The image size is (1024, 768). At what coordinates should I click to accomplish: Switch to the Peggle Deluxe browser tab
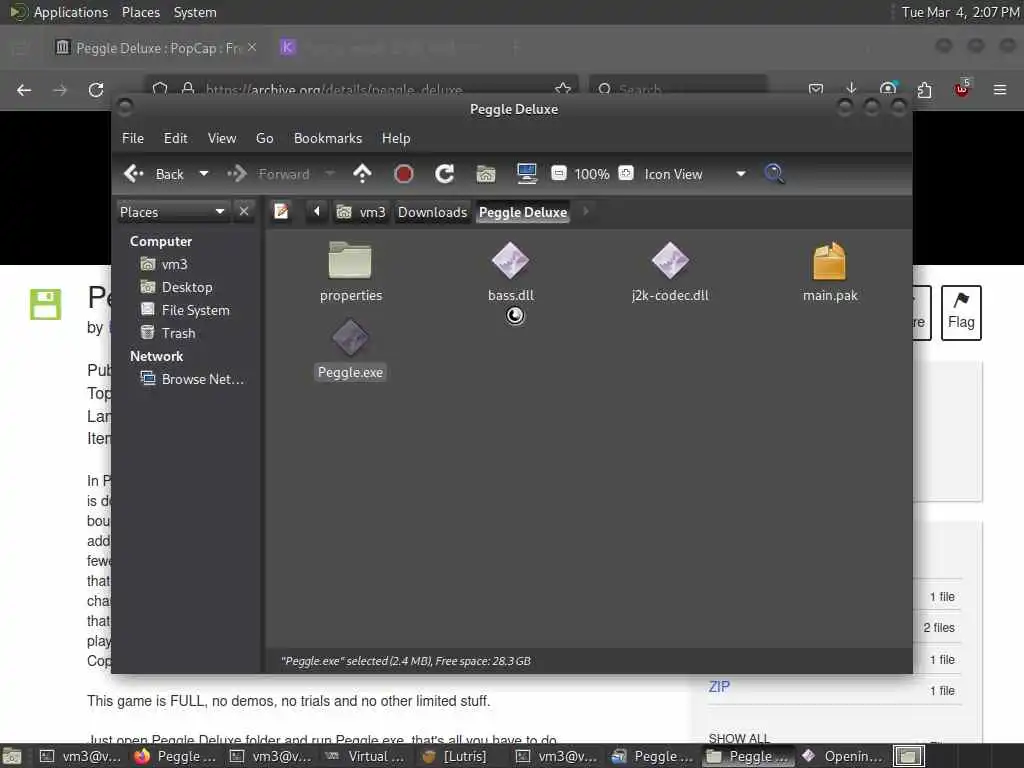[x=157, y=48]
